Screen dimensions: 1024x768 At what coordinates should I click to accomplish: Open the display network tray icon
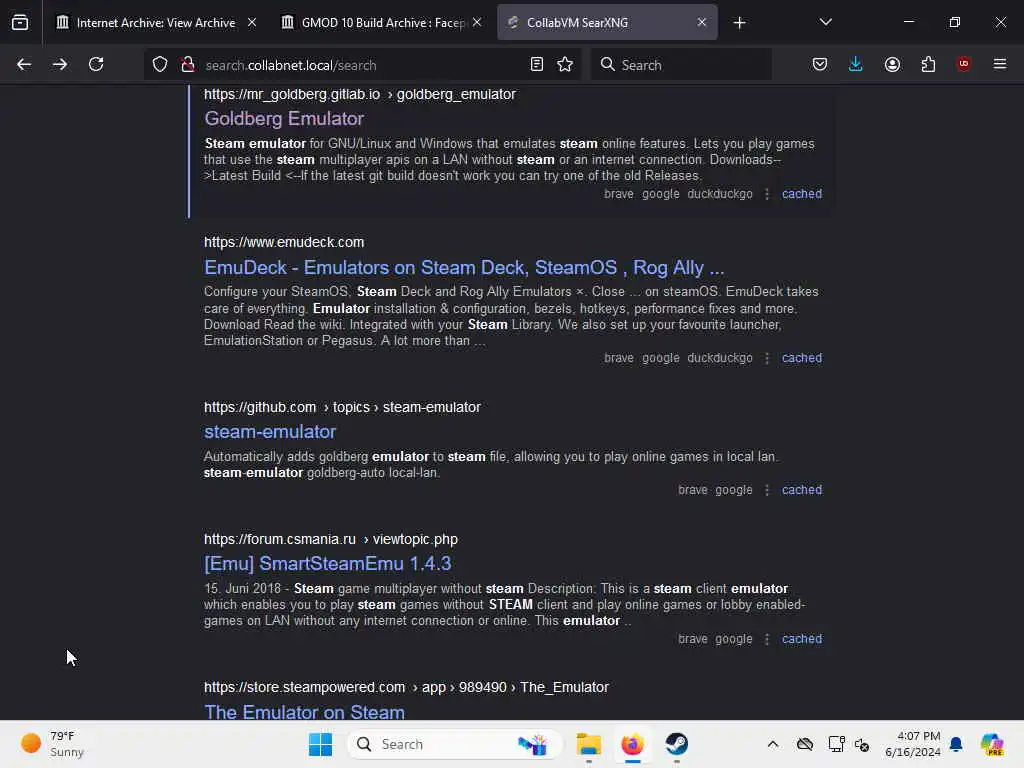click(836, 744)
